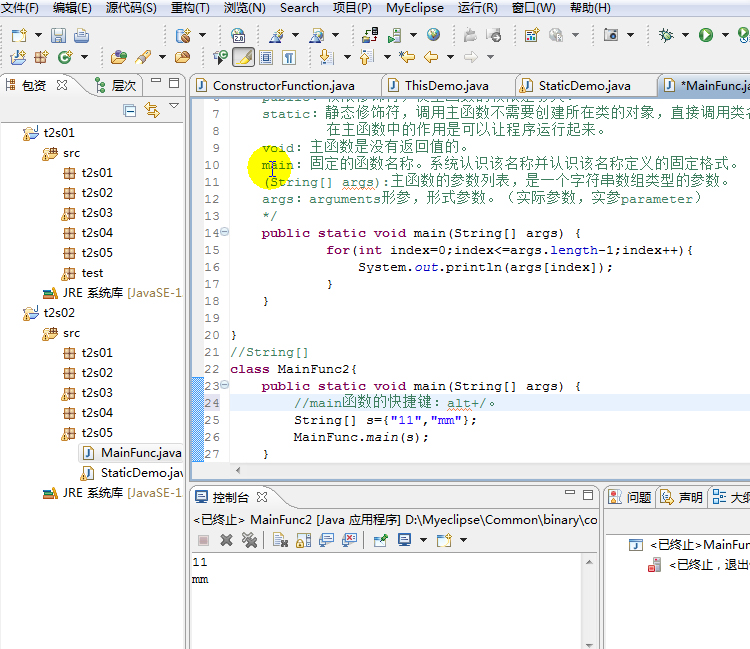
Task: Open the MyEclipse menu
Action: point(415,8)
